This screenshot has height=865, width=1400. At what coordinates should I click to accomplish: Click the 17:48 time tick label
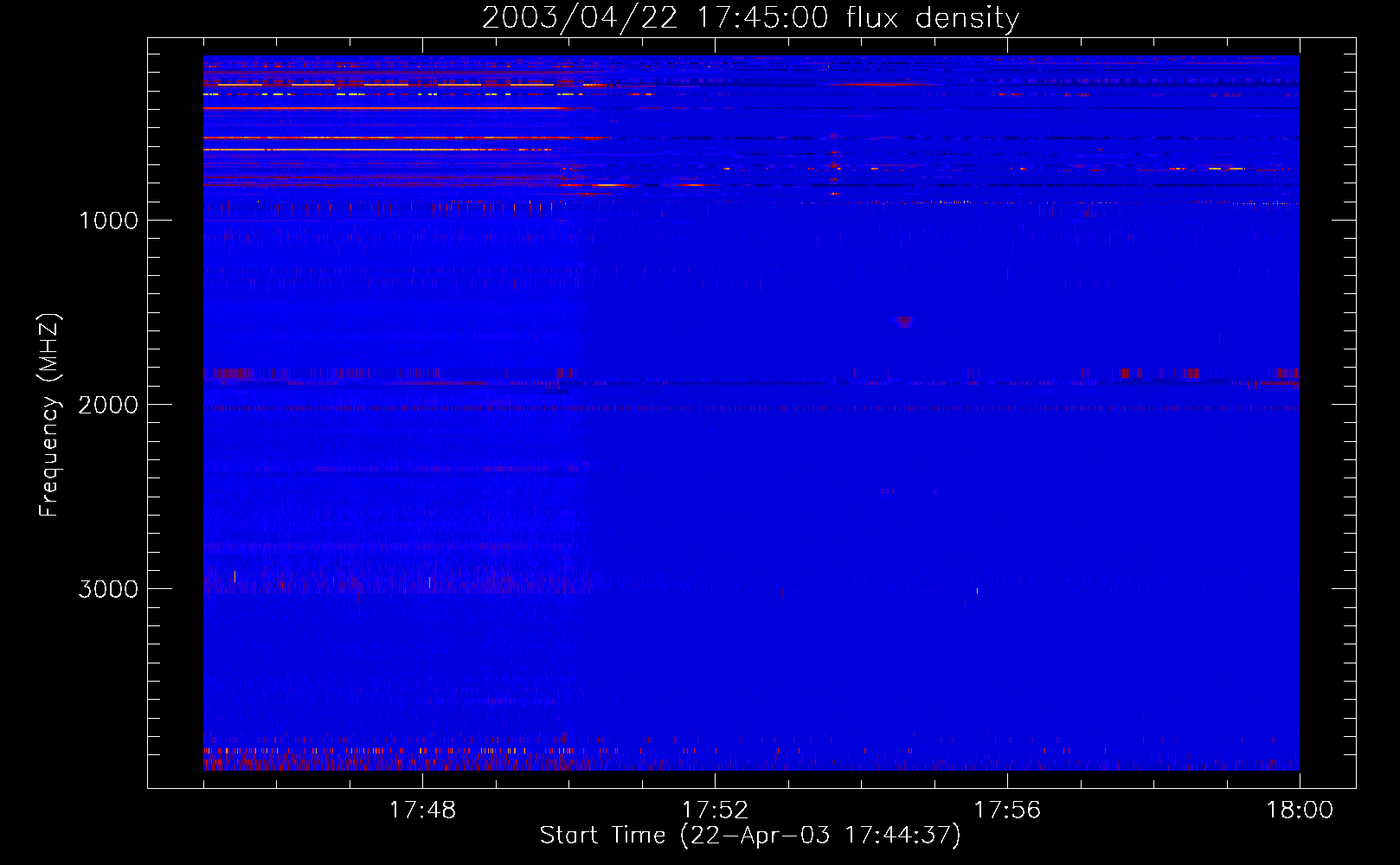point(422,811)
